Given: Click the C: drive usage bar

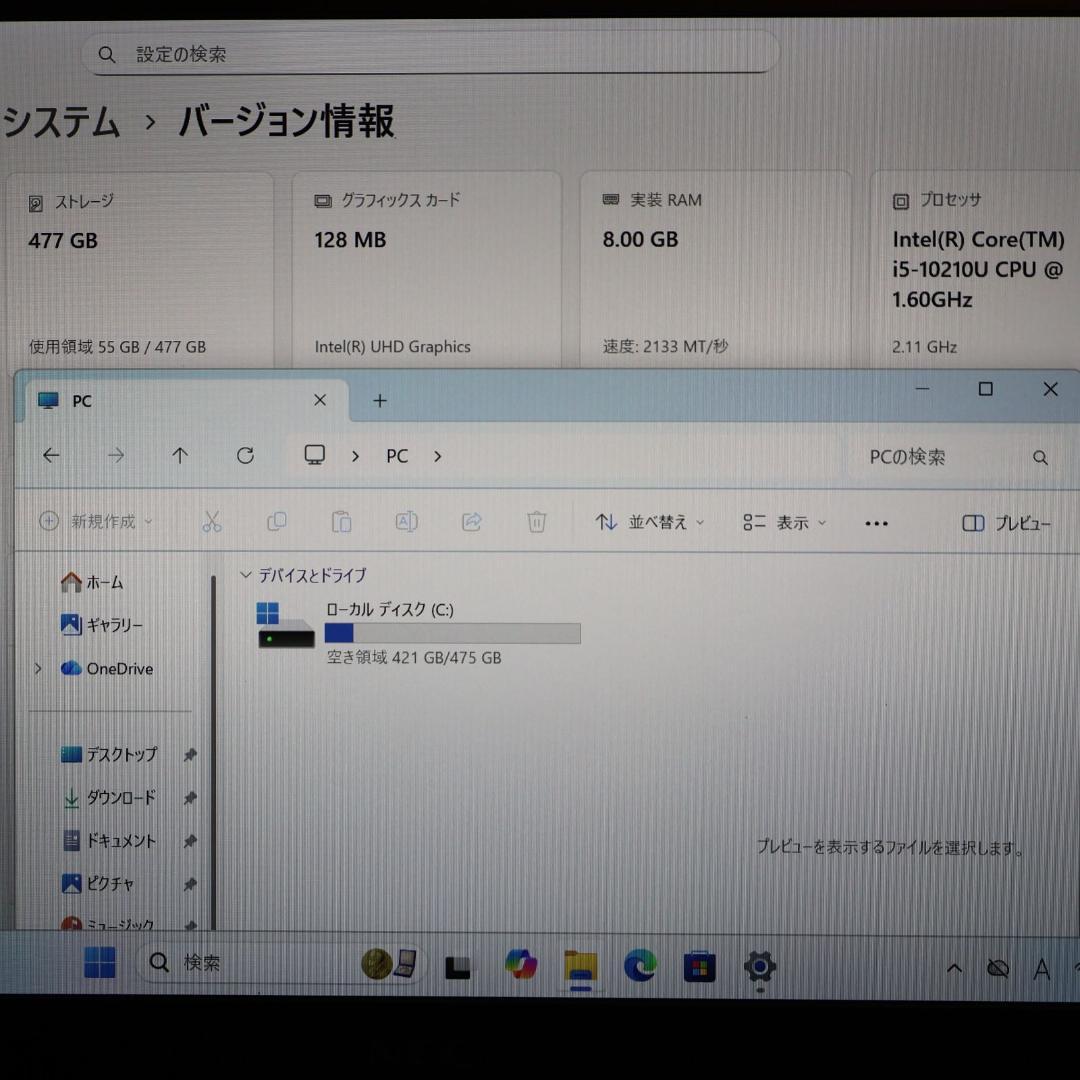Looking at the screenshot, I should pos(452,632).
